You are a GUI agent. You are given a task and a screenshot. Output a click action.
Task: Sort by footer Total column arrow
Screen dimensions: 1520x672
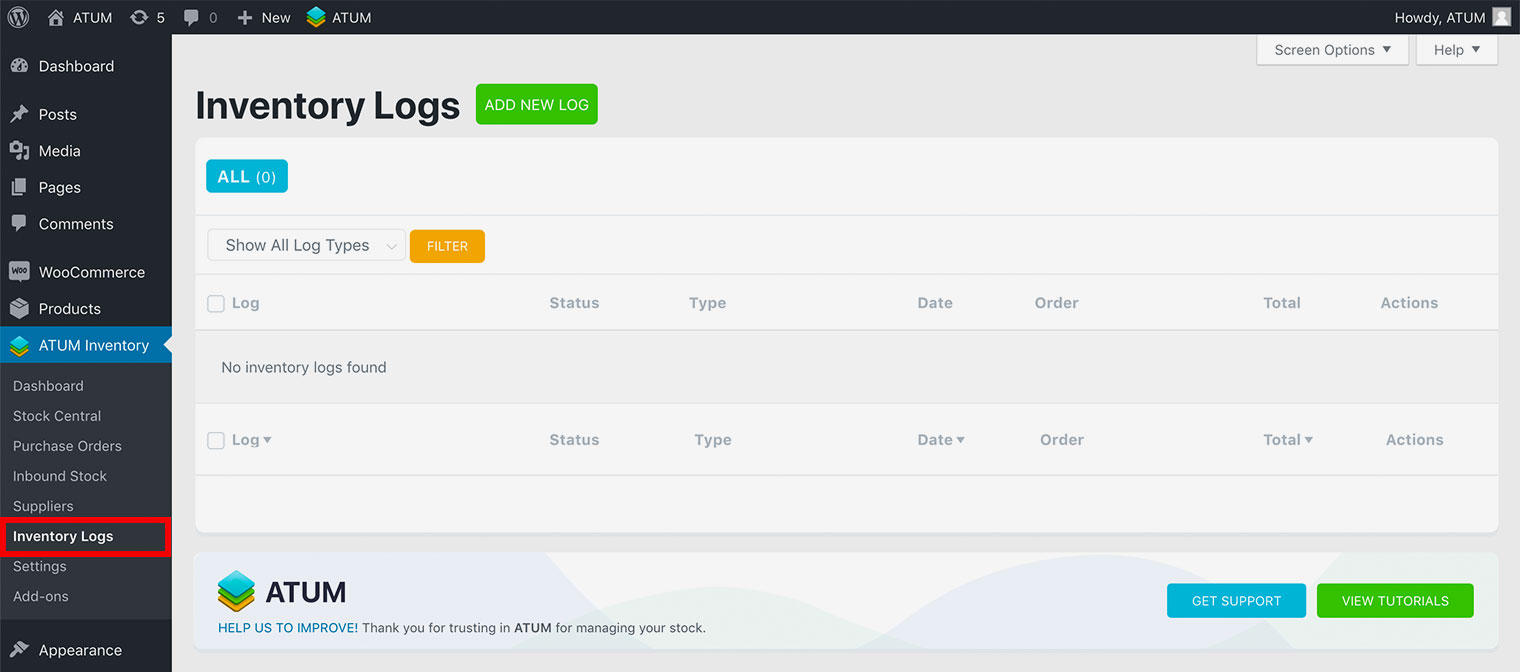[1308, 440]
